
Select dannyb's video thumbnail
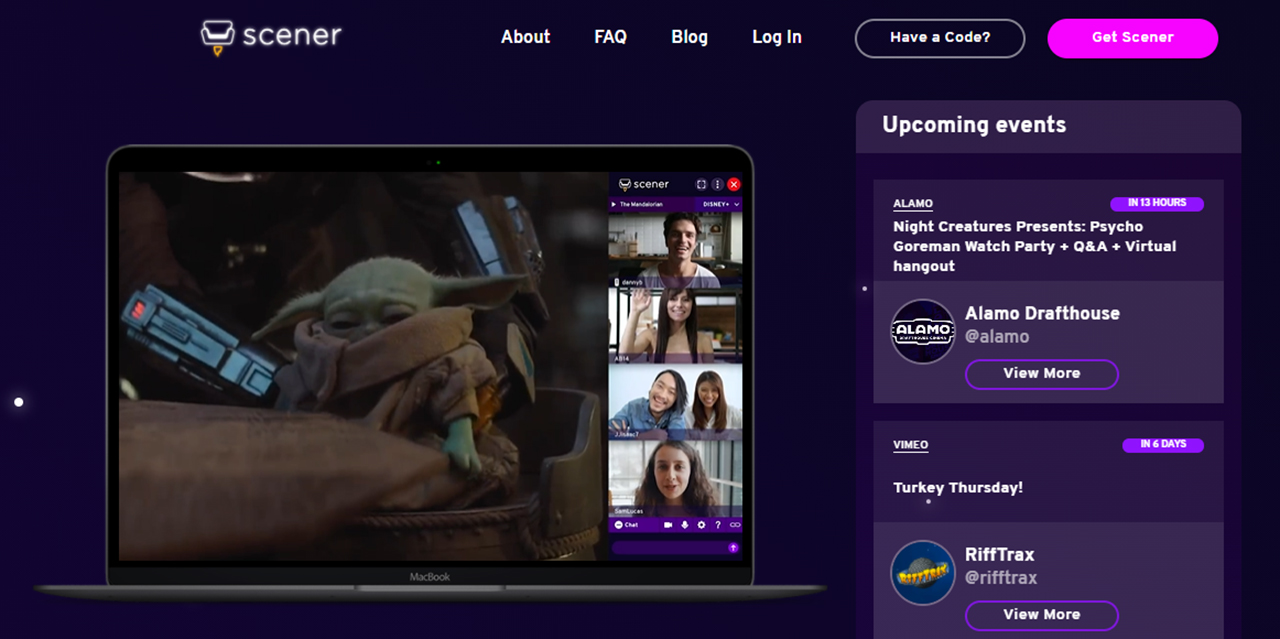point(676,250)
